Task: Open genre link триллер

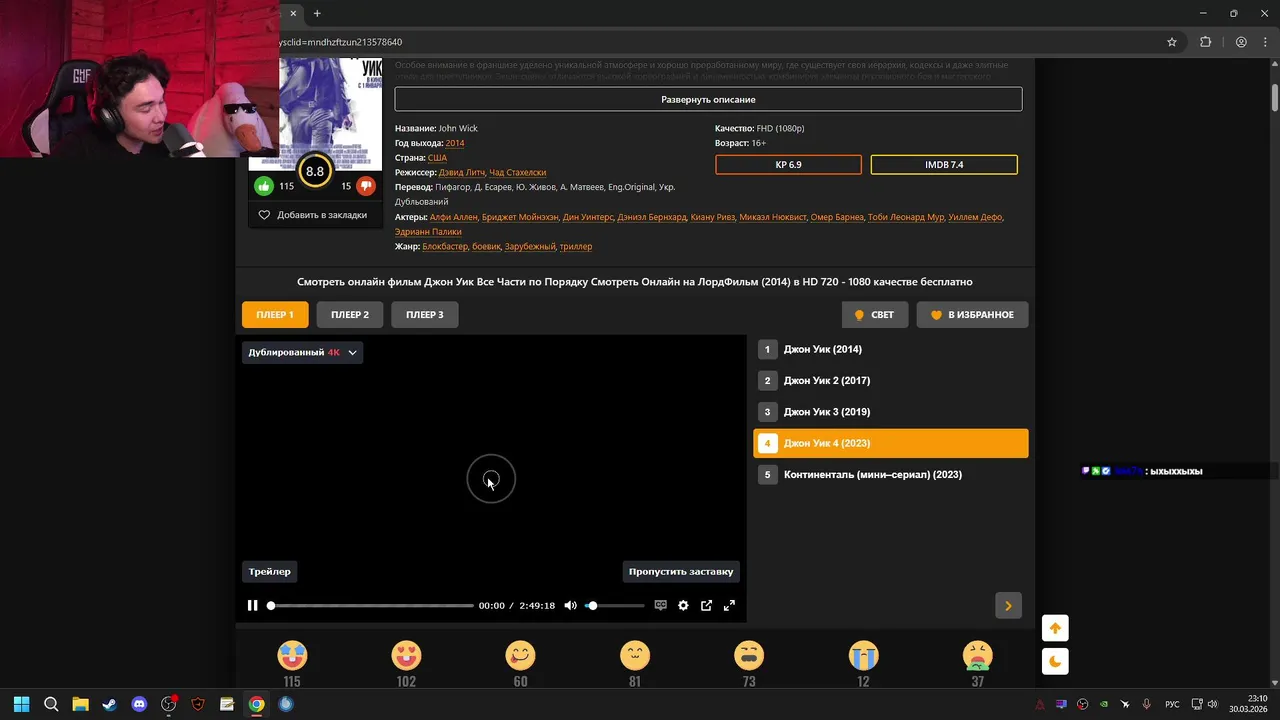Action: 576,246
